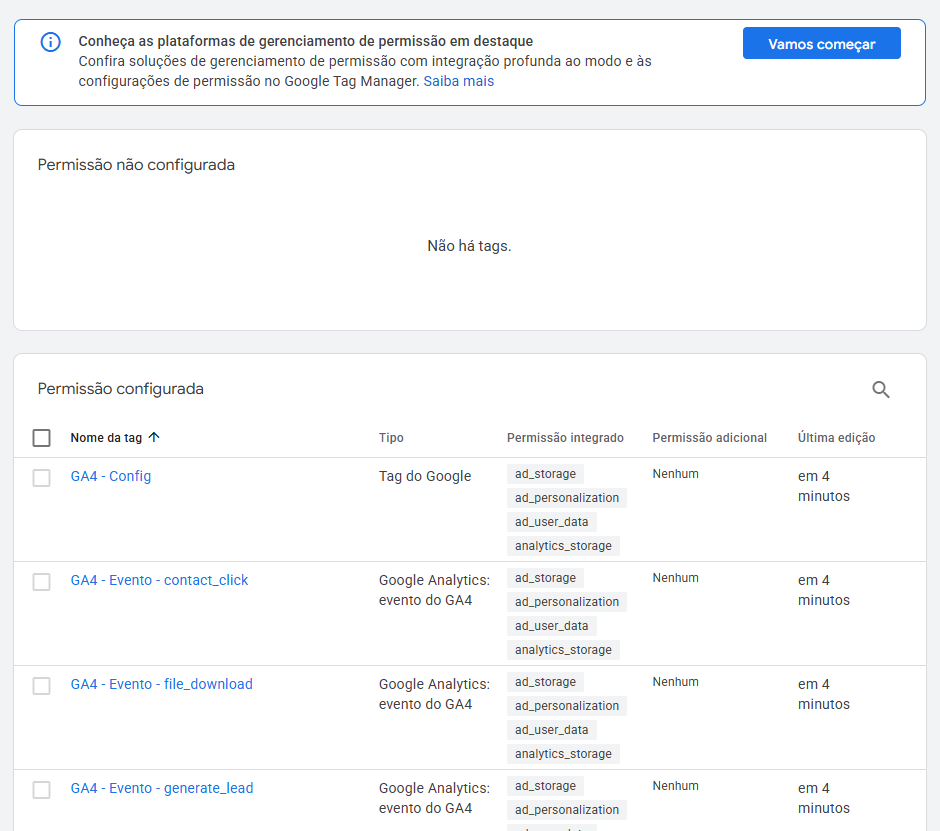Viewport: 940px width, 831px height.
Task: Open the GA4 - Evento - contact_click tag
Action: point(159,580)
